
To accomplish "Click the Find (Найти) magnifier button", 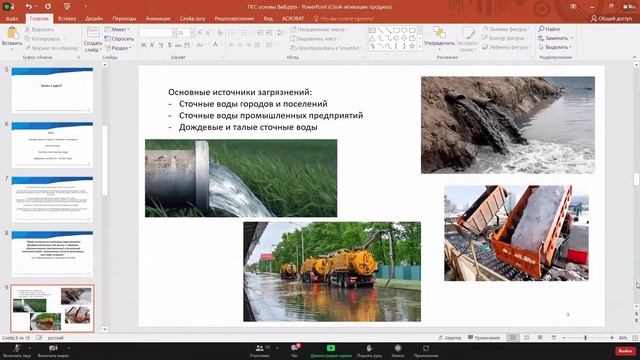I will pos(549,29).
